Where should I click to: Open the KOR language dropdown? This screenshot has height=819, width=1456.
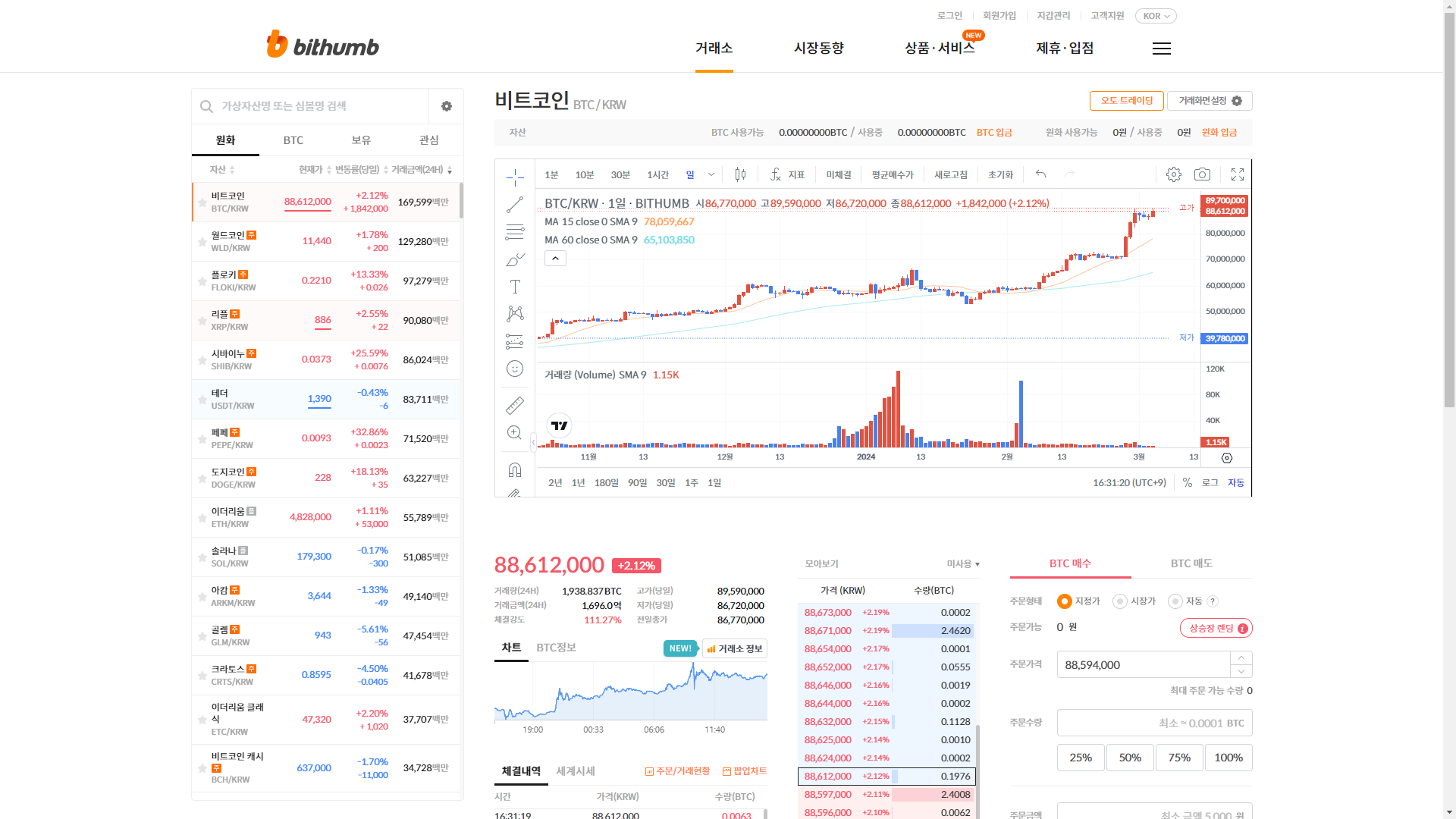tap(1156, 16)
